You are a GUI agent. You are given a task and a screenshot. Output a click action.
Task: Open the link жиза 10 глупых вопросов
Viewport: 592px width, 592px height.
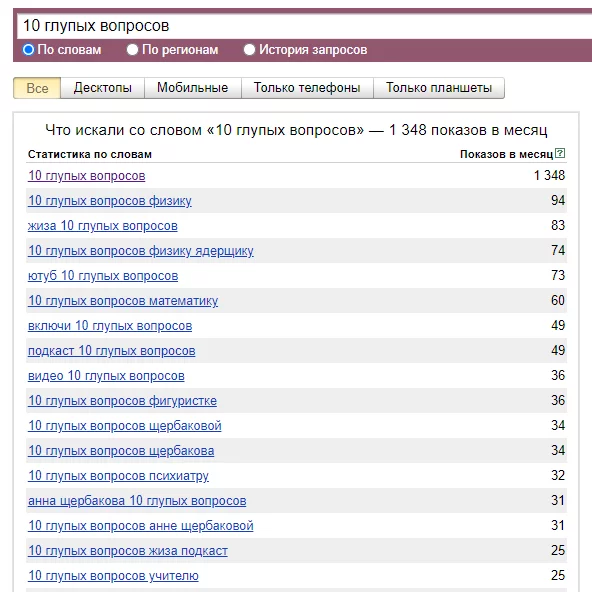click(x=103, y=226)
